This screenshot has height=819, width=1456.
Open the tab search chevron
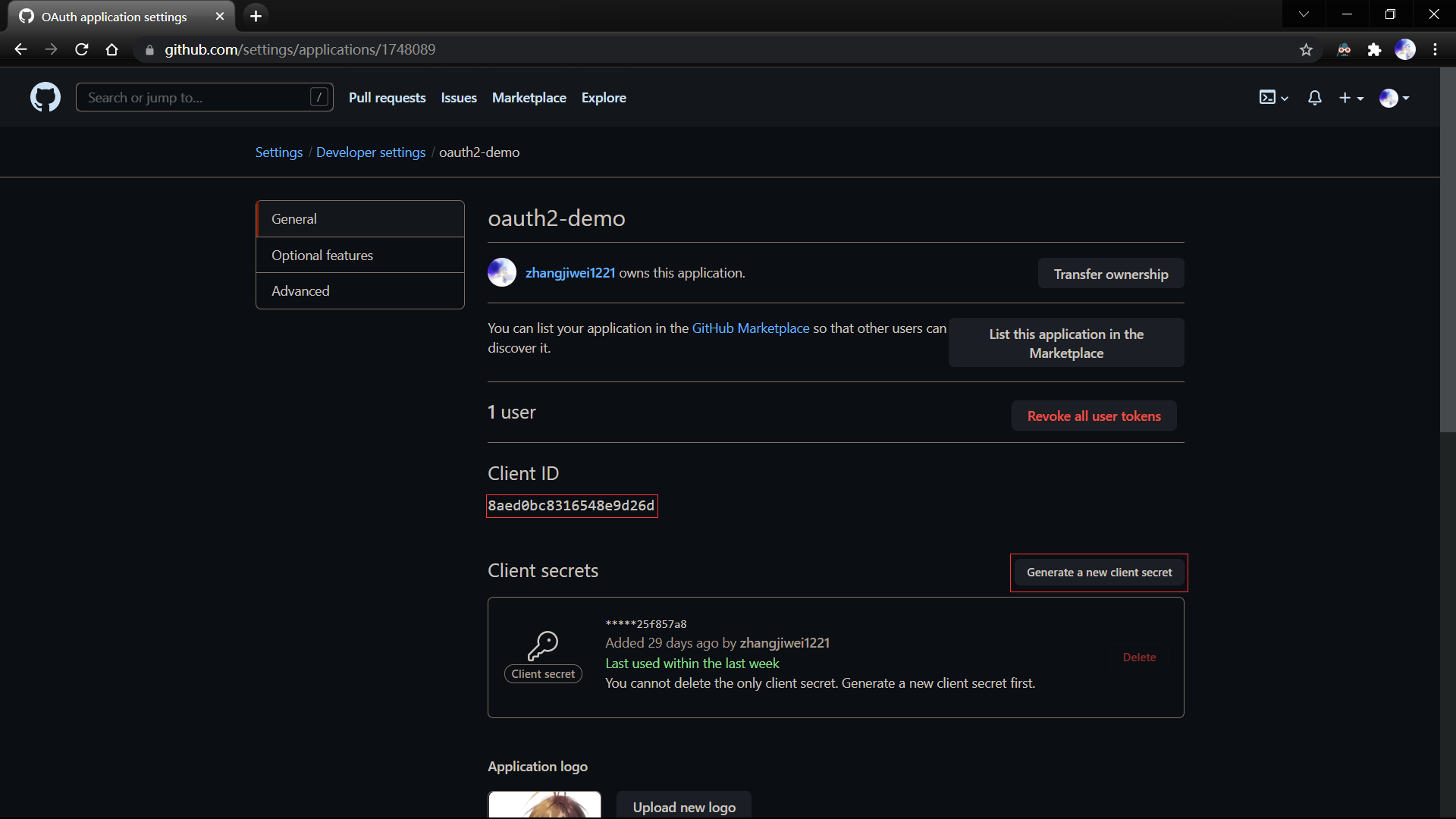(x=1304, y=14)
